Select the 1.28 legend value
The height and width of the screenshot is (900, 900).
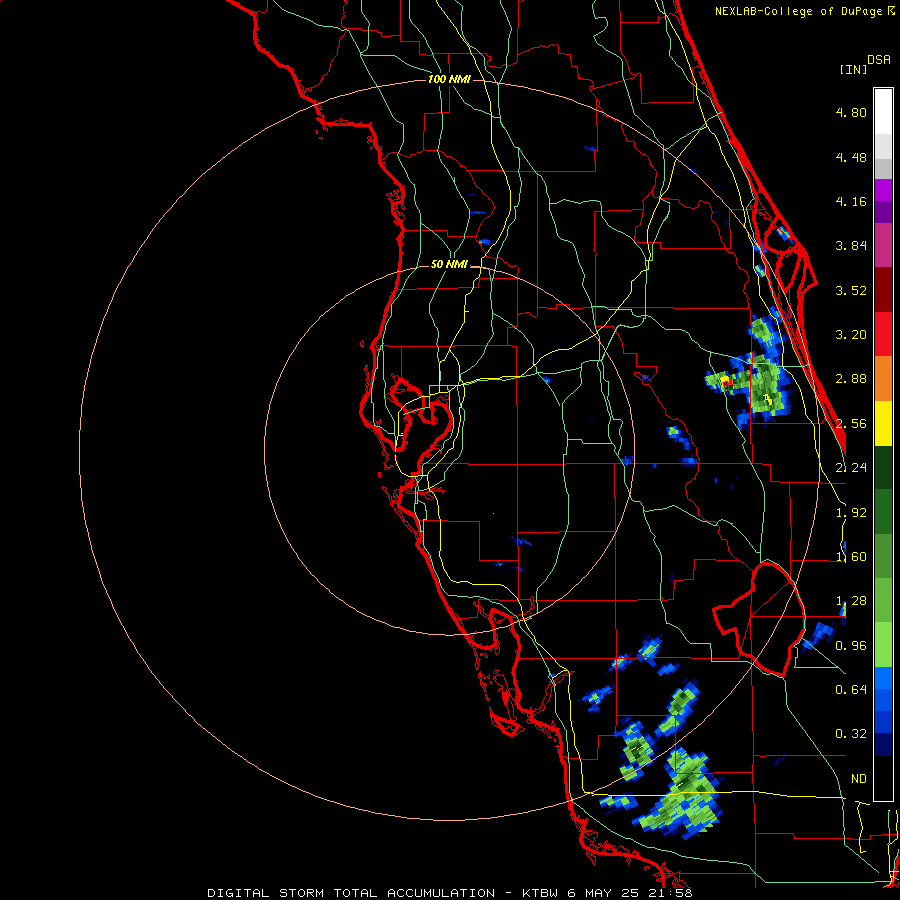[x=851, y=601]
